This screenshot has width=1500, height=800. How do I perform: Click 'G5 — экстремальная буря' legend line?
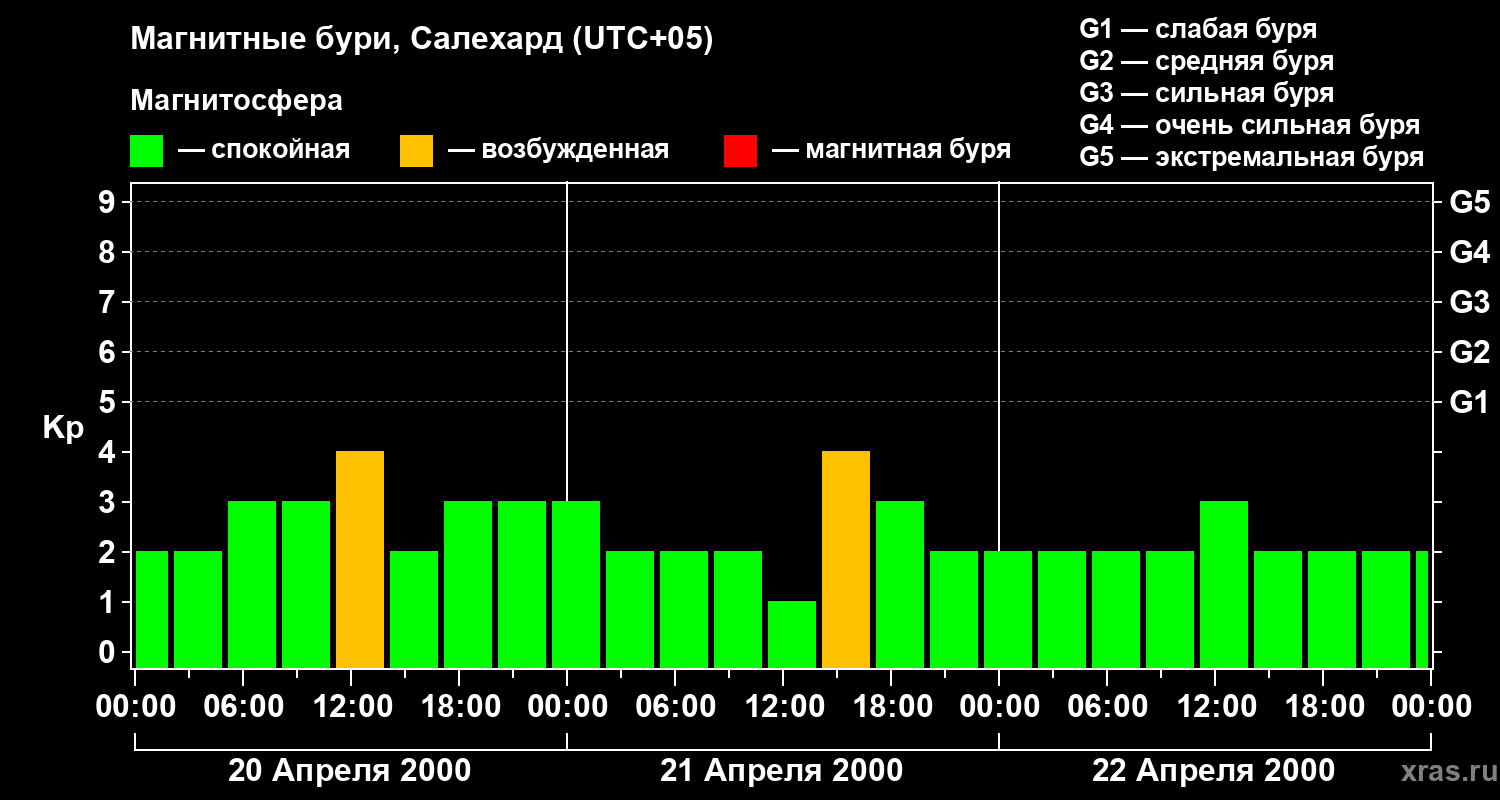coord(1252,157)
